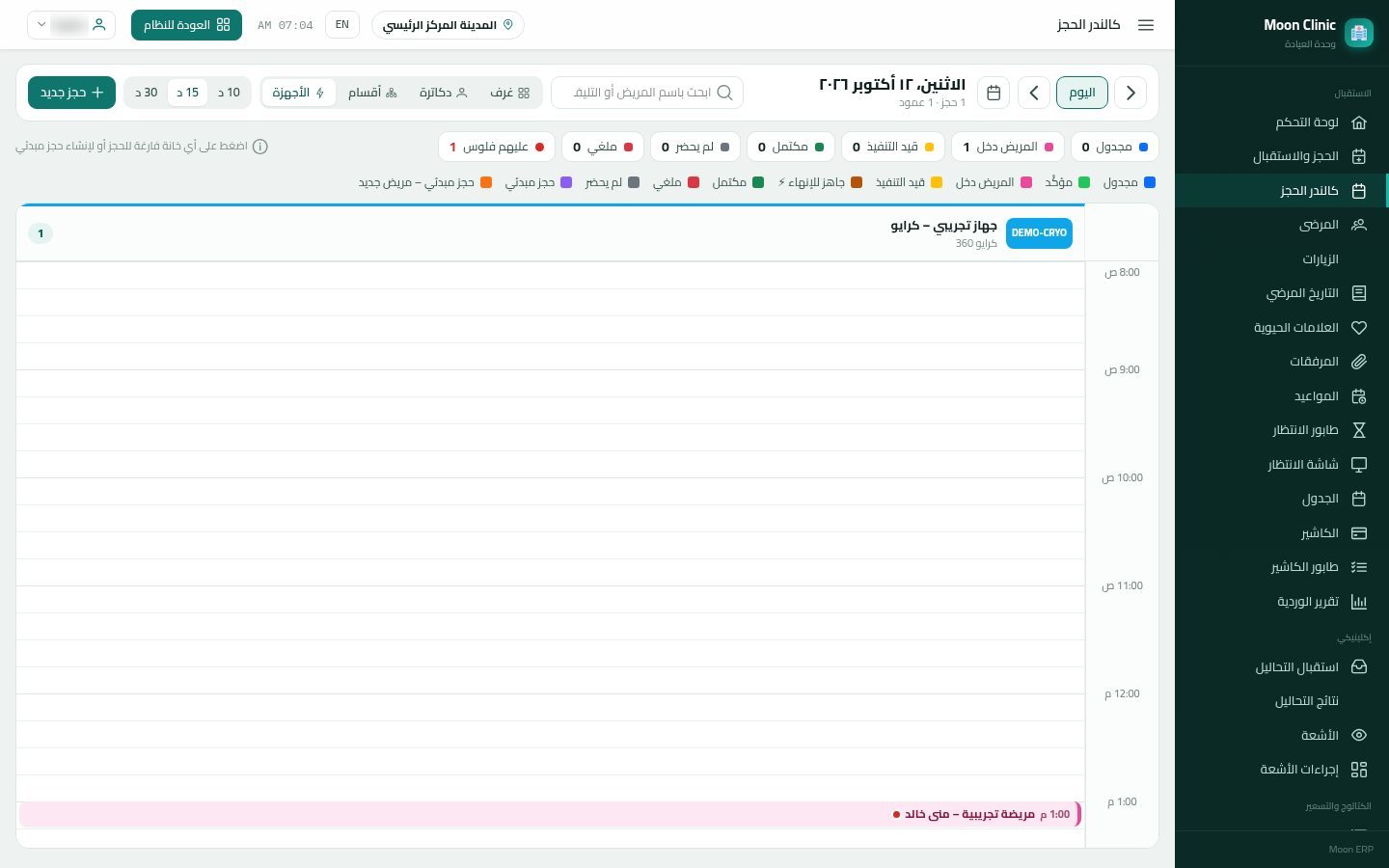The height and width of the screenshot is (868, 1389).
Task: Open إجراءات الأشعة in the sidebar
Action: [1281, 770]
